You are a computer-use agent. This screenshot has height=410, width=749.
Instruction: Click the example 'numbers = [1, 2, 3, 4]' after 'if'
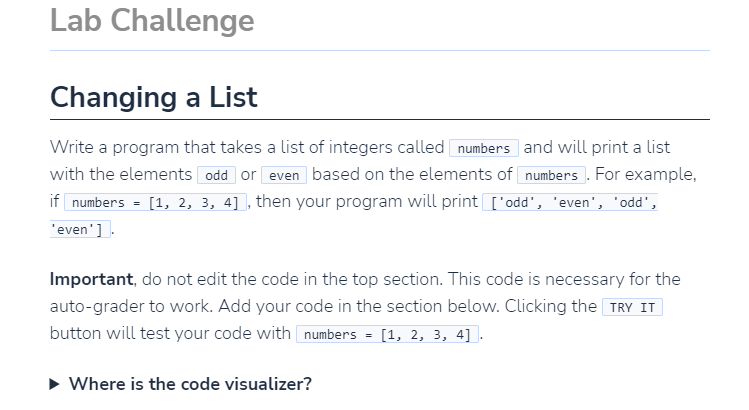point(155,203)
